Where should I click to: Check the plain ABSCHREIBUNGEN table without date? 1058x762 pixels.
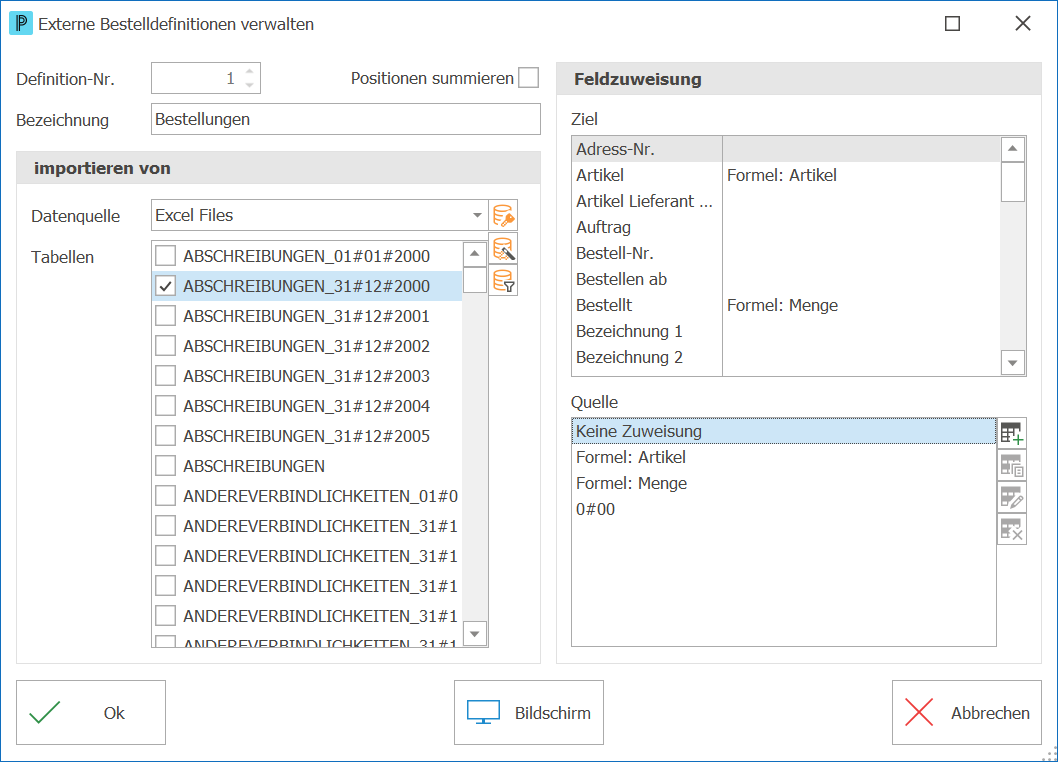pos(165,466)
